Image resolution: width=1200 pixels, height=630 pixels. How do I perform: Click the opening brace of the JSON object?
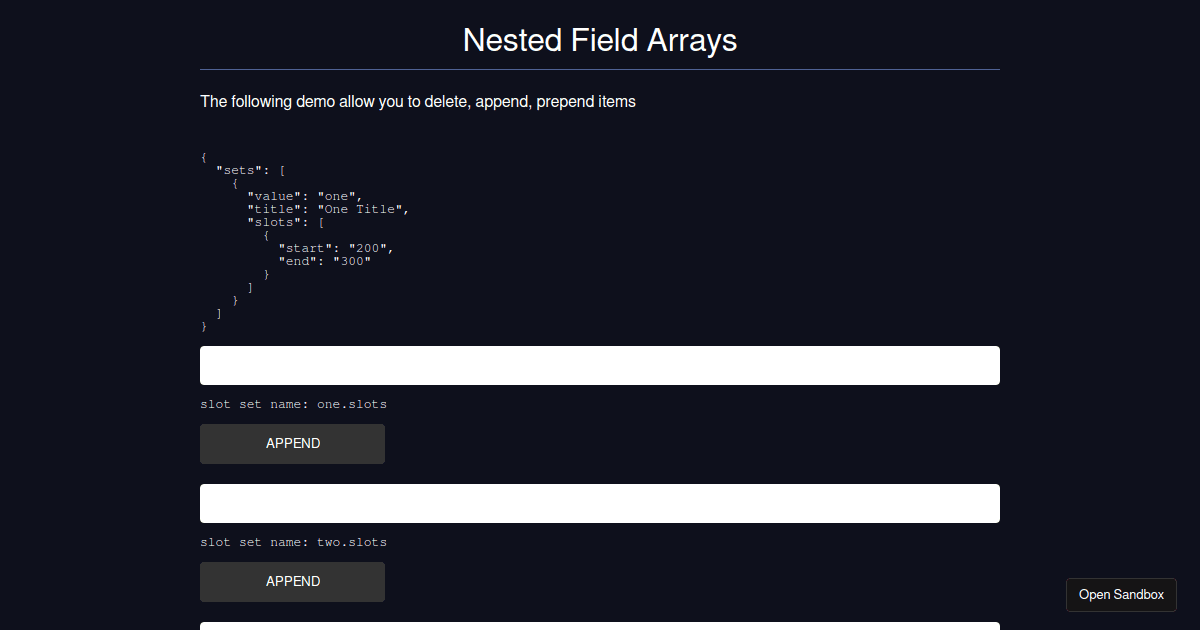pos(203,157)
